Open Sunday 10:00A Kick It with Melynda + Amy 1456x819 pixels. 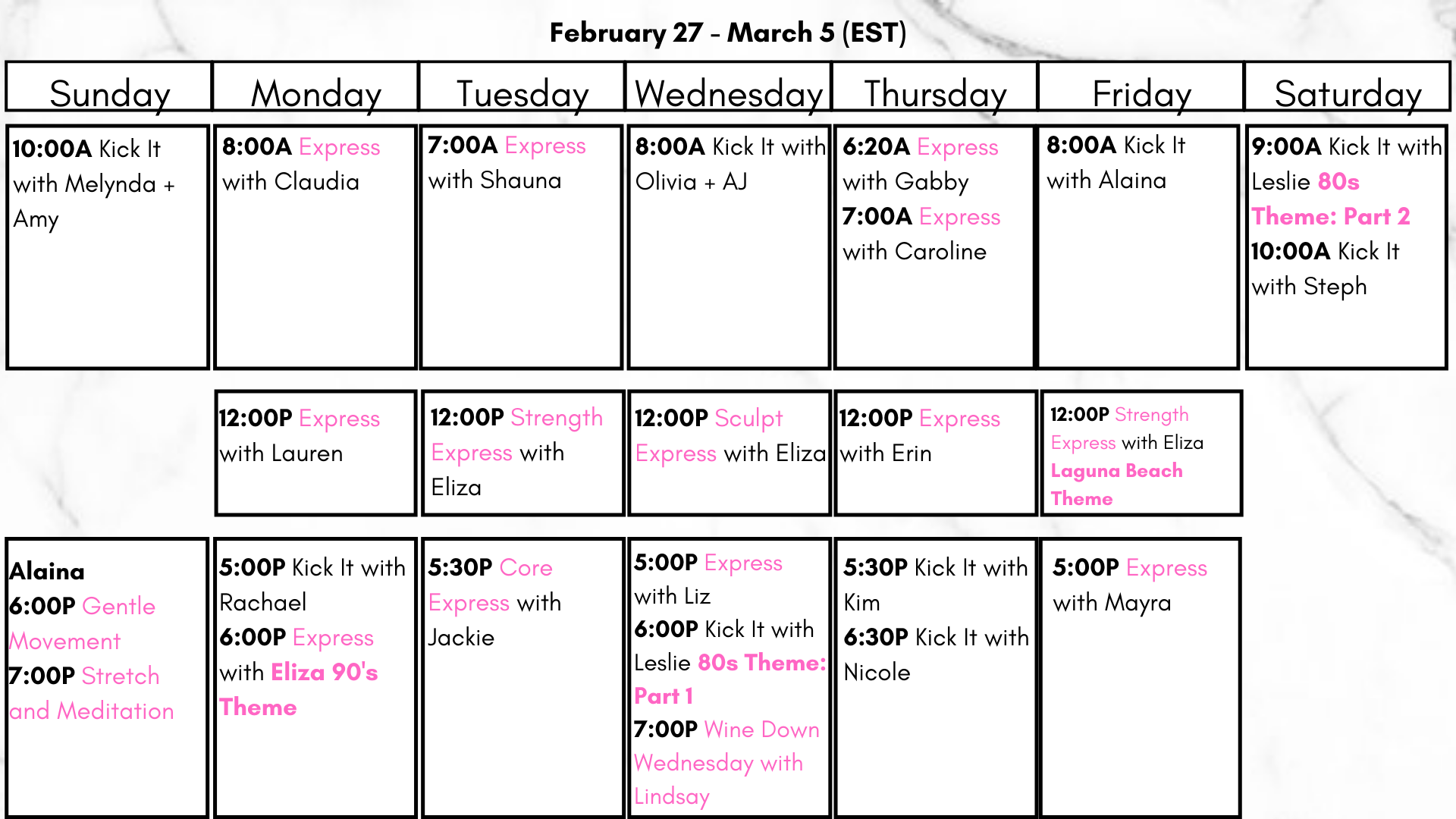tap(94, 184)
